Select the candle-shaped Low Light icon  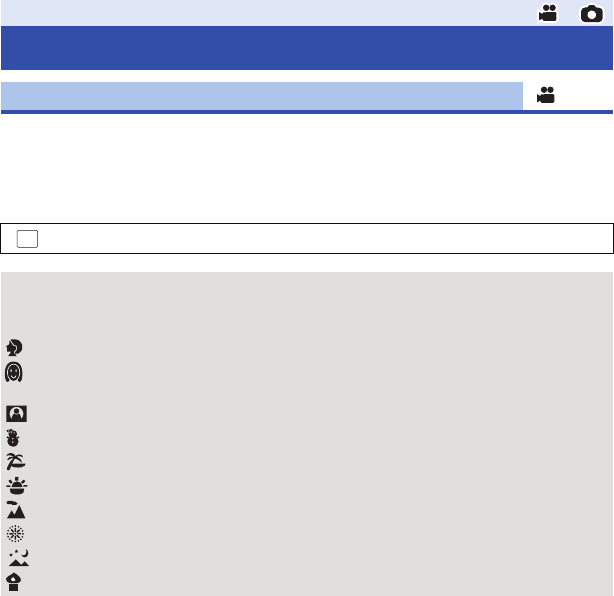coord(13,582)
